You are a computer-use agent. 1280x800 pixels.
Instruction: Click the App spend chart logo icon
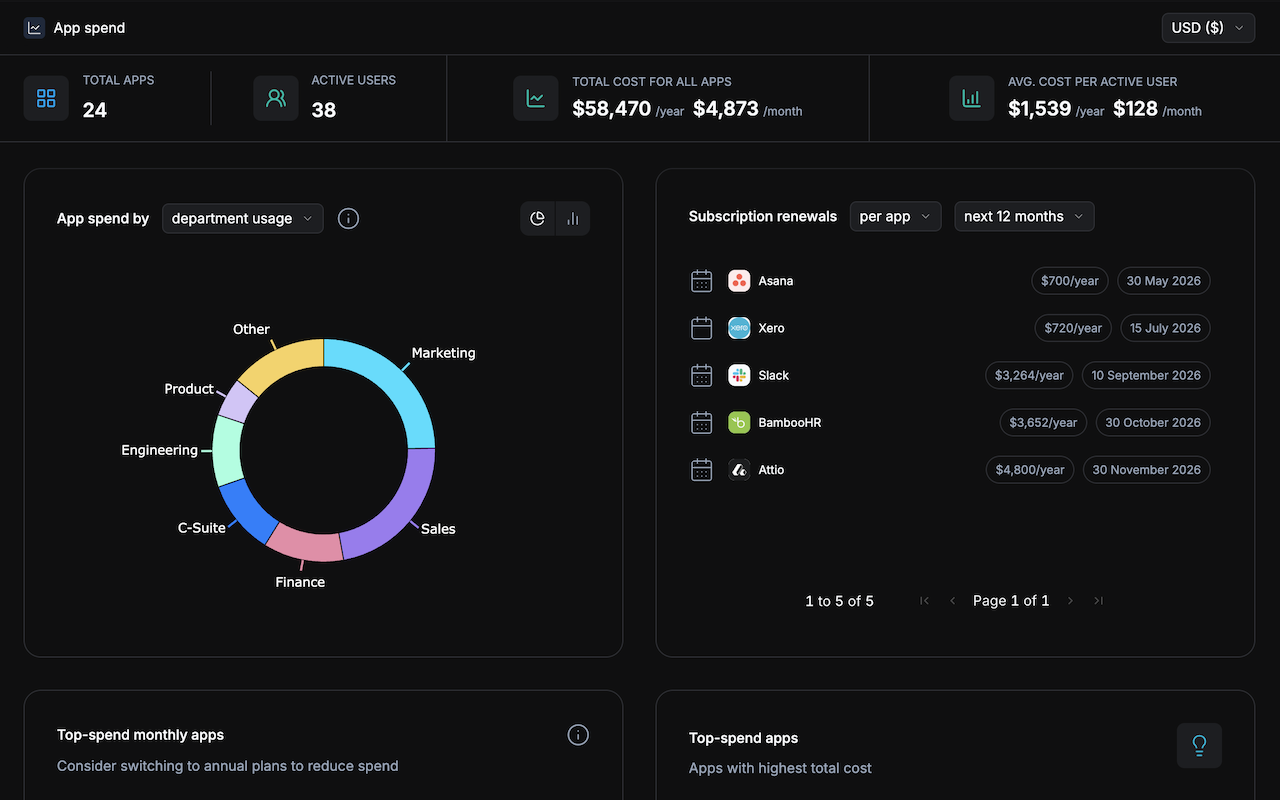35,28
